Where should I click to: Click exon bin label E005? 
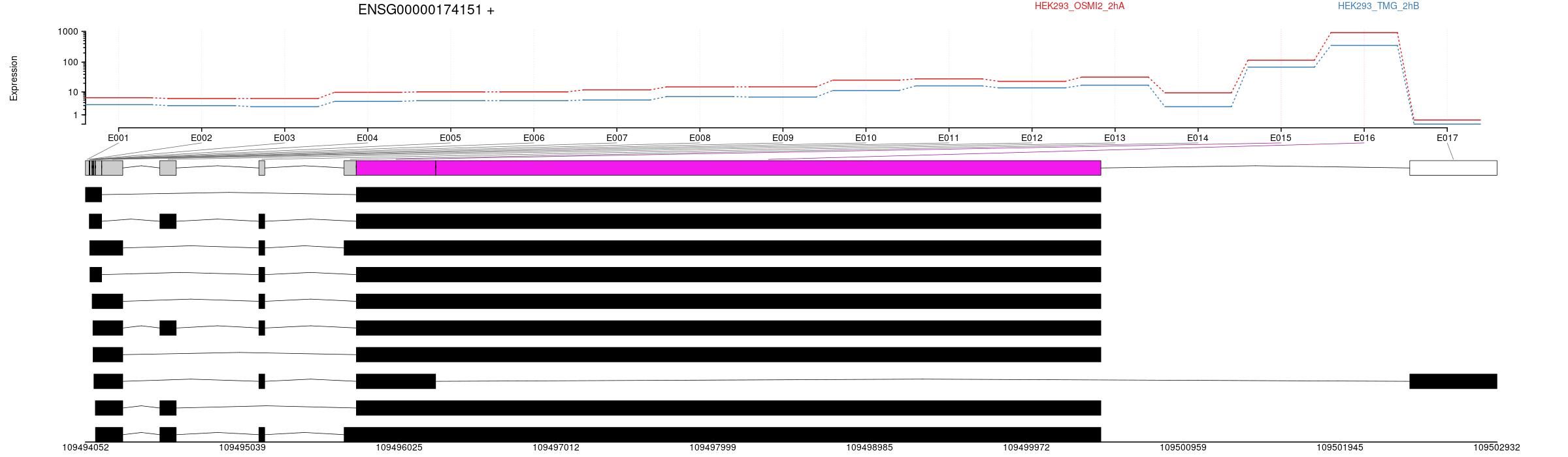click(x=450, y=138)
